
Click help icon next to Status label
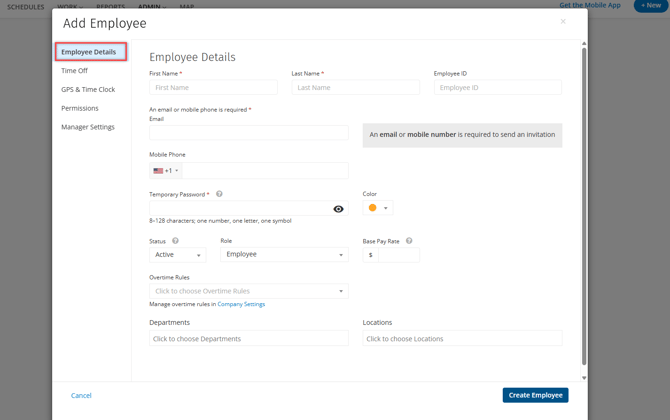[x=175, y=241]
